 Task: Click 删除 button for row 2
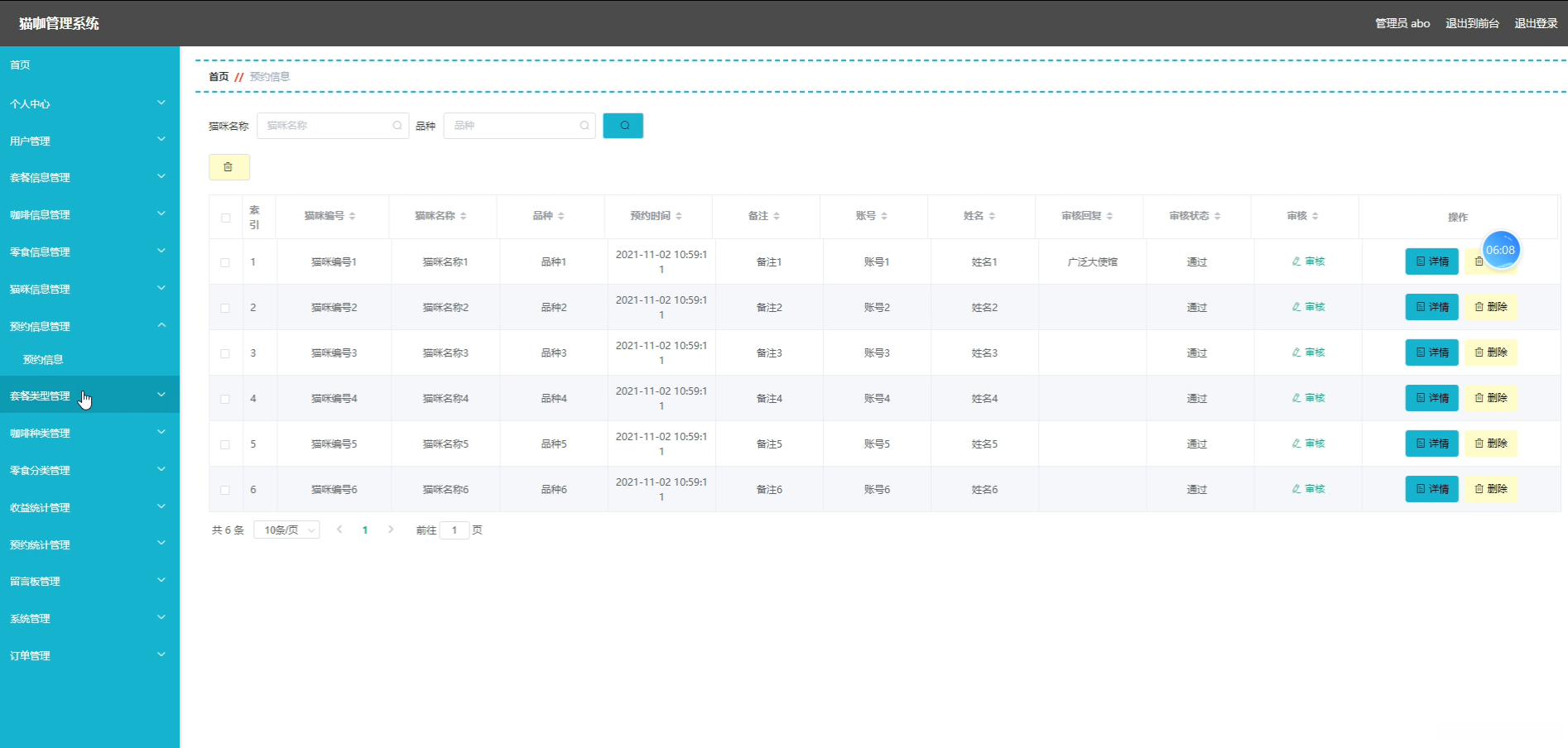click(1490, 307)
